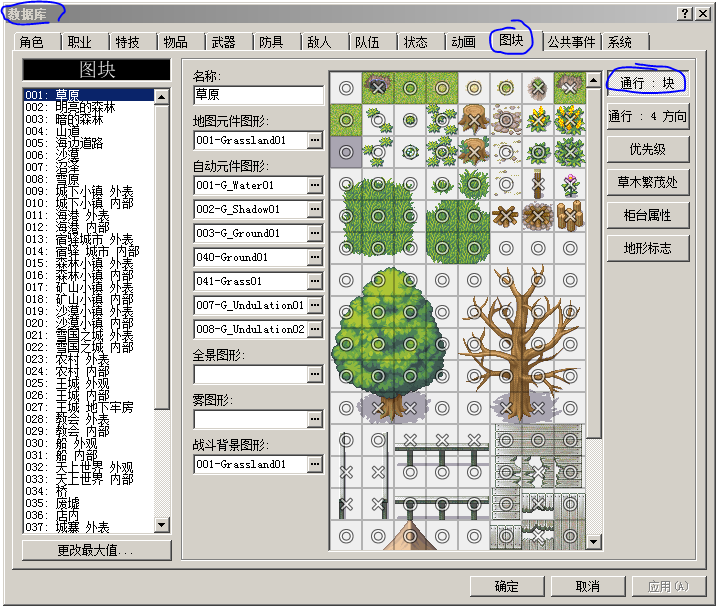Cancel with the 取消 button
716x606 pixels.
pyautogui.click(x=588, y=586)
